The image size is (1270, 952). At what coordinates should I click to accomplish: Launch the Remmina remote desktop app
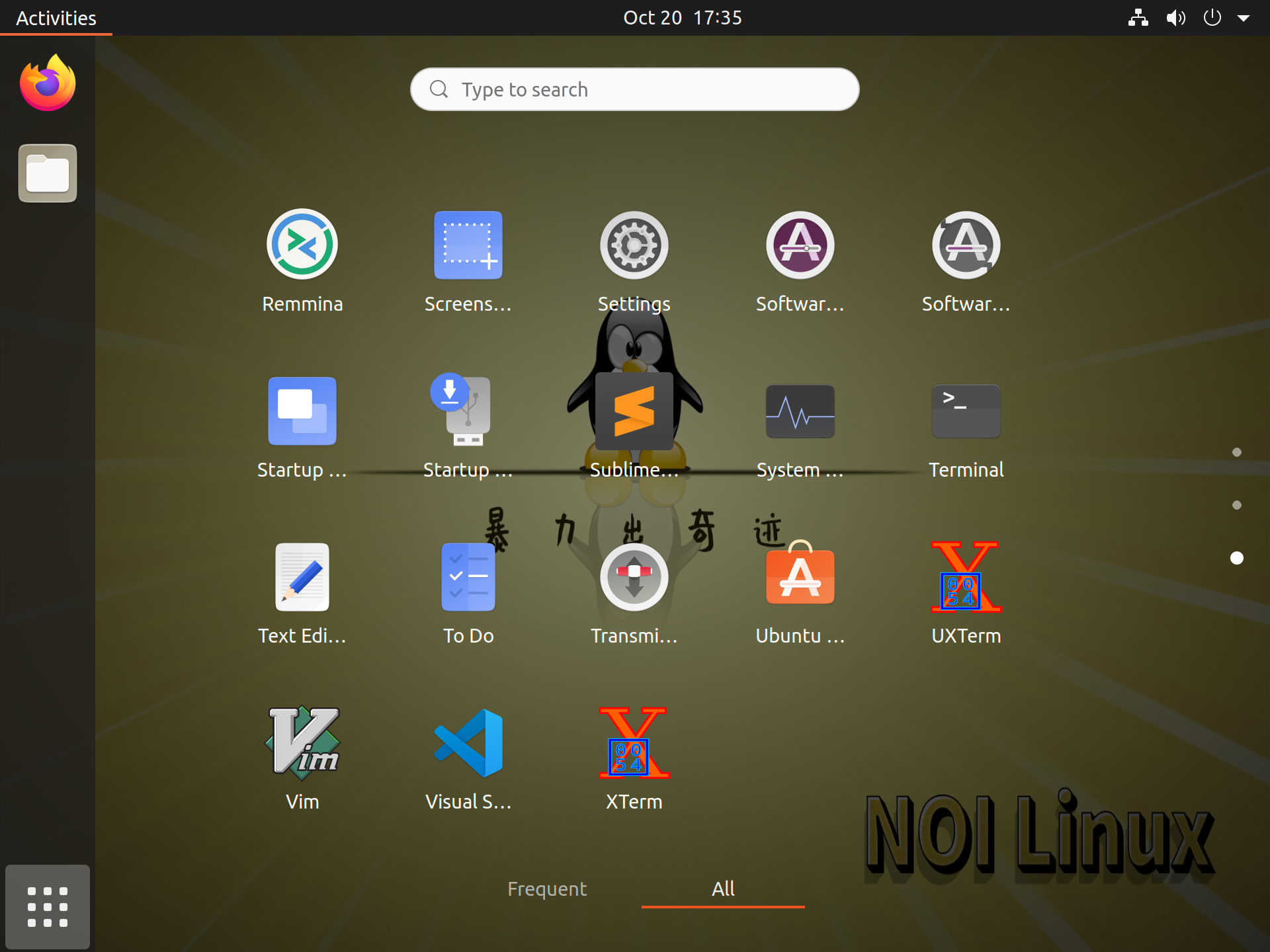coord(302,245)
